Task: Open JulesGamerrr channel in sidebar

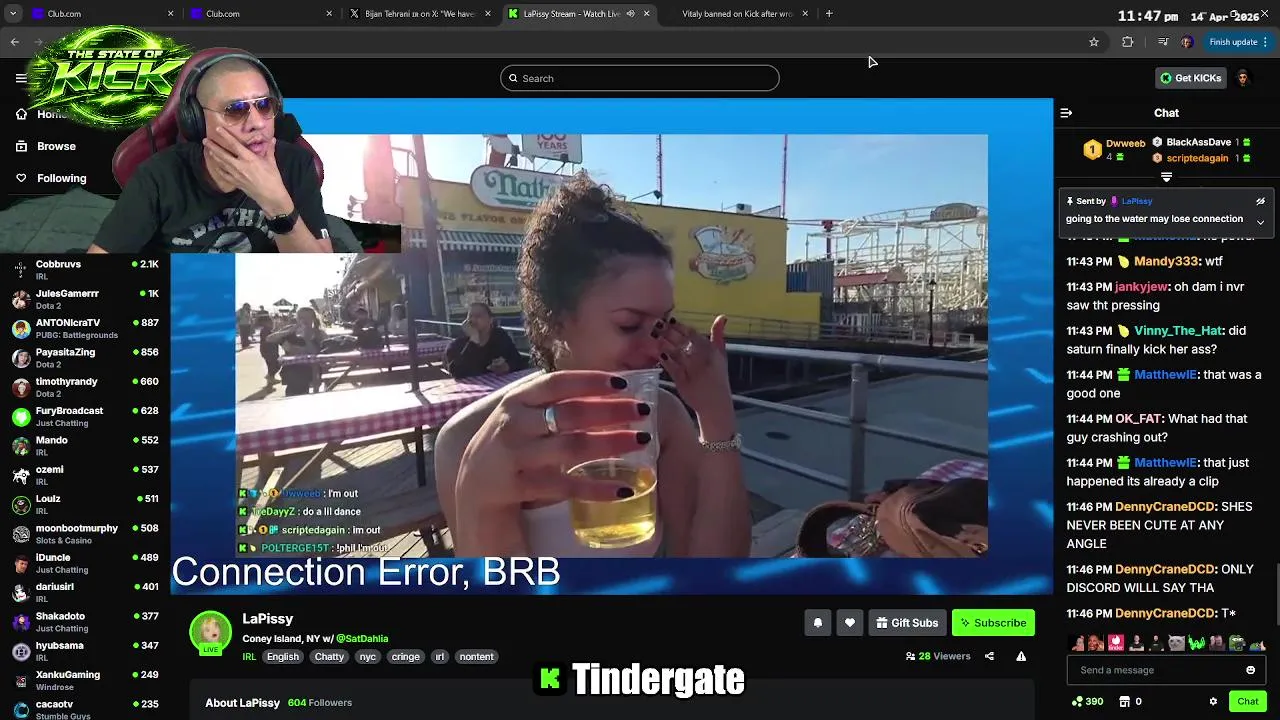Action: coord(85,299)
